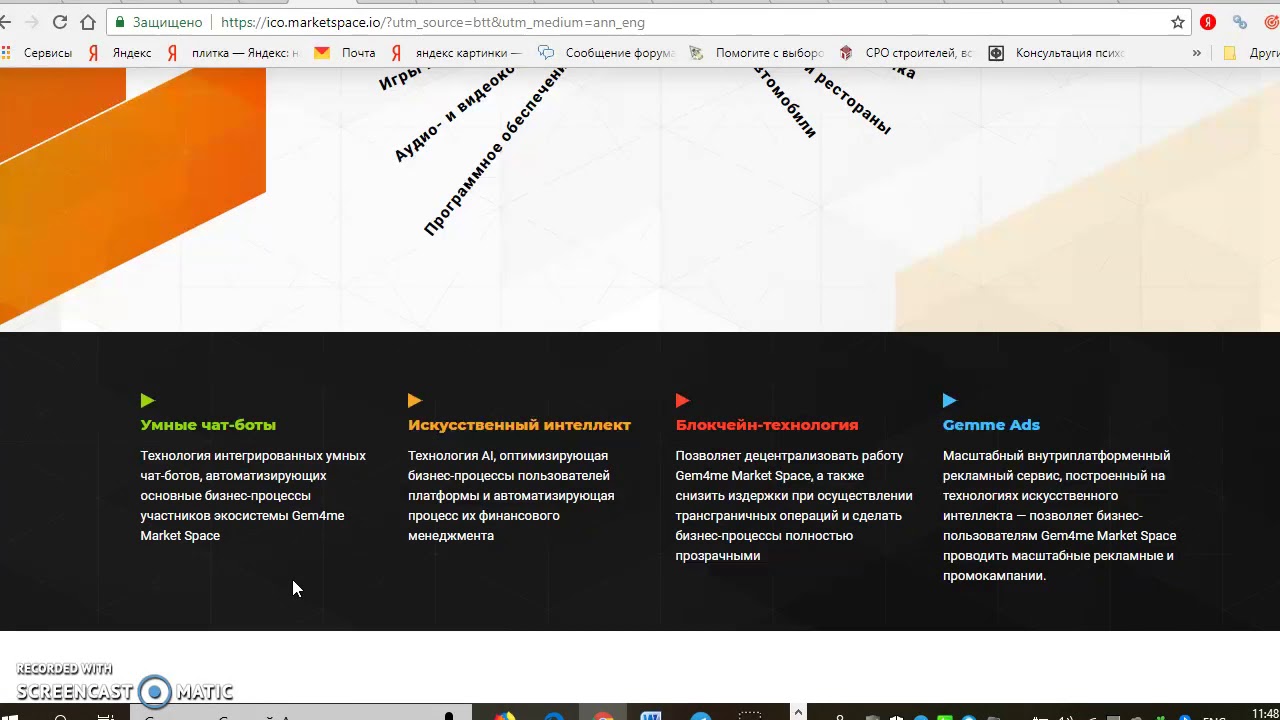Click the red triangle above Блокчейн-технология
Viewport: 1280px width, 720px height.
pyautogui.click(x=682, y=401)
